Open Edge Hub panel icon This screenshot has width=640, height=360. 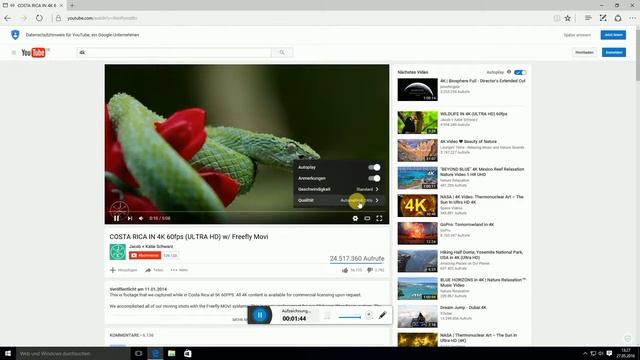coord(588,18)
